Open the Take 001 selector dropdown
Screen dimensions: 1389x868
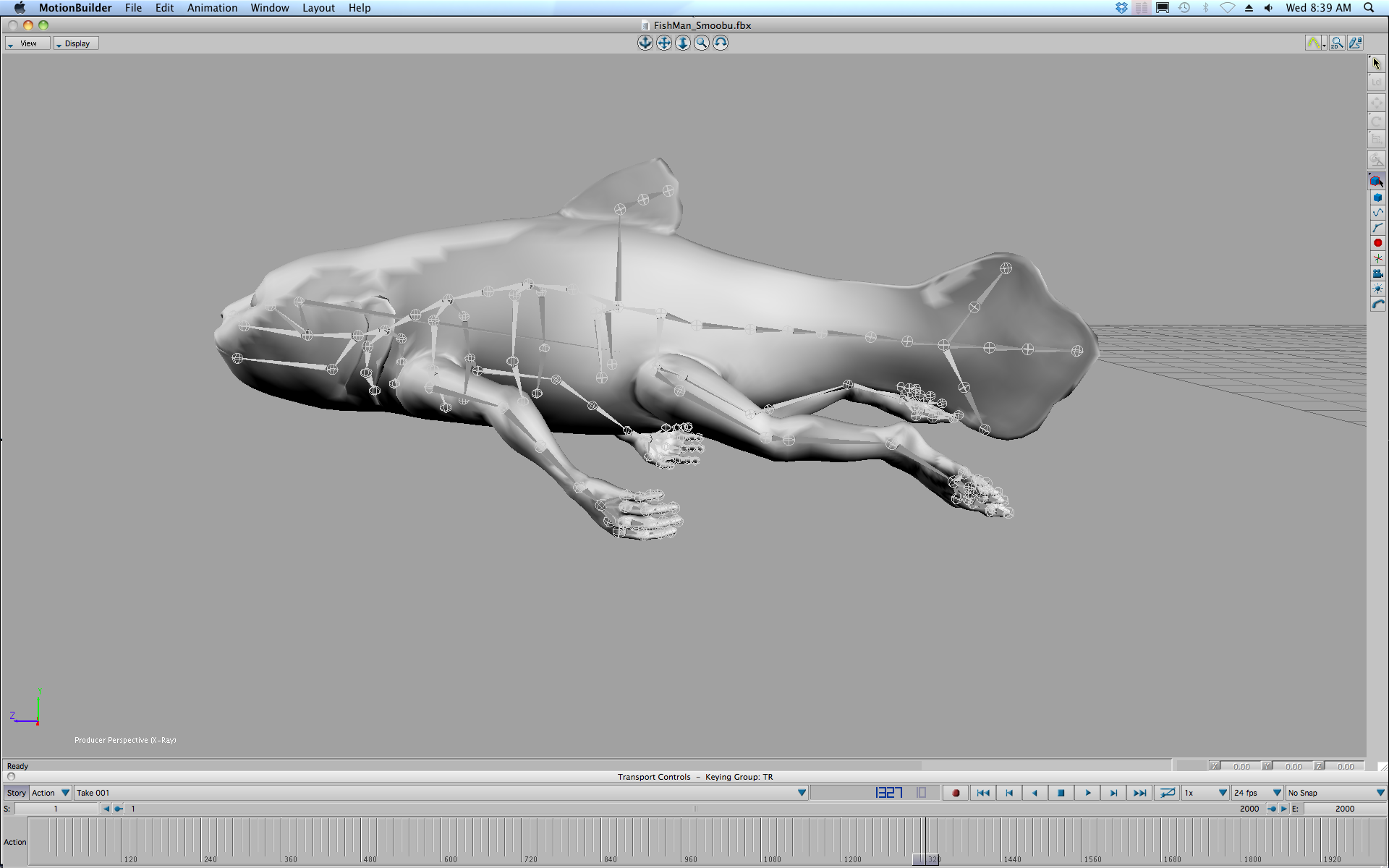point(441,793)
